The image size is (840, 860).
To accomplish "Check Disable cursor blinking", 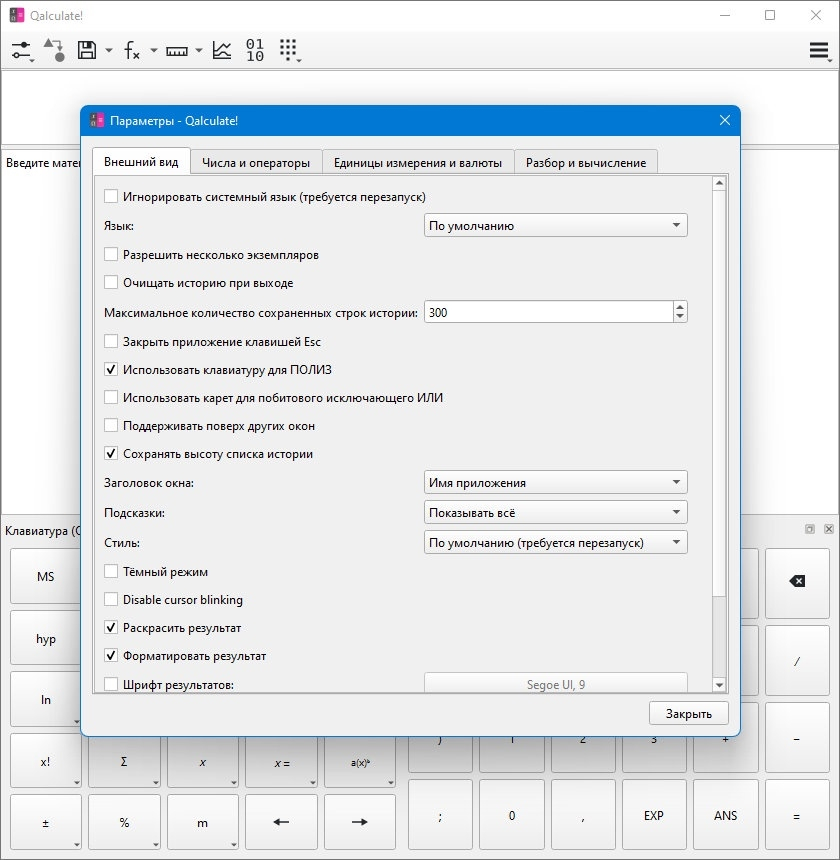I will click(x=111, y=599).
